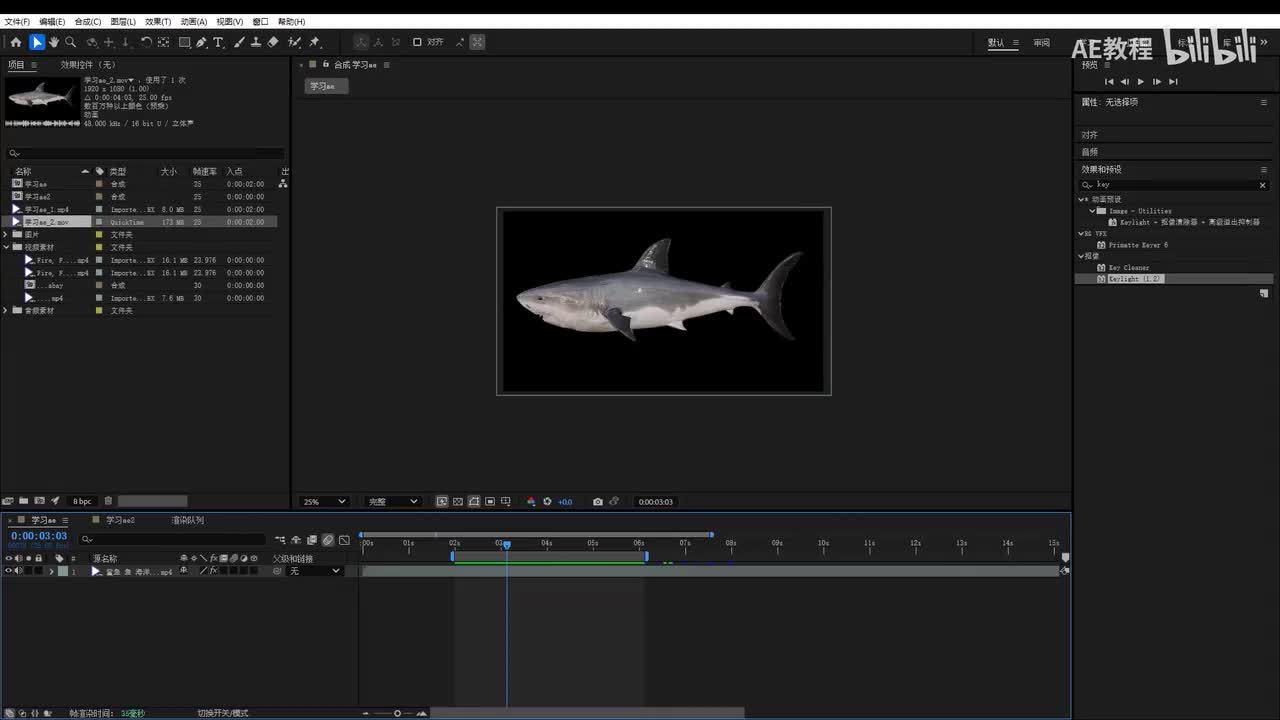
Task: Open the 25% magnification dropdown
Action: 325,502
